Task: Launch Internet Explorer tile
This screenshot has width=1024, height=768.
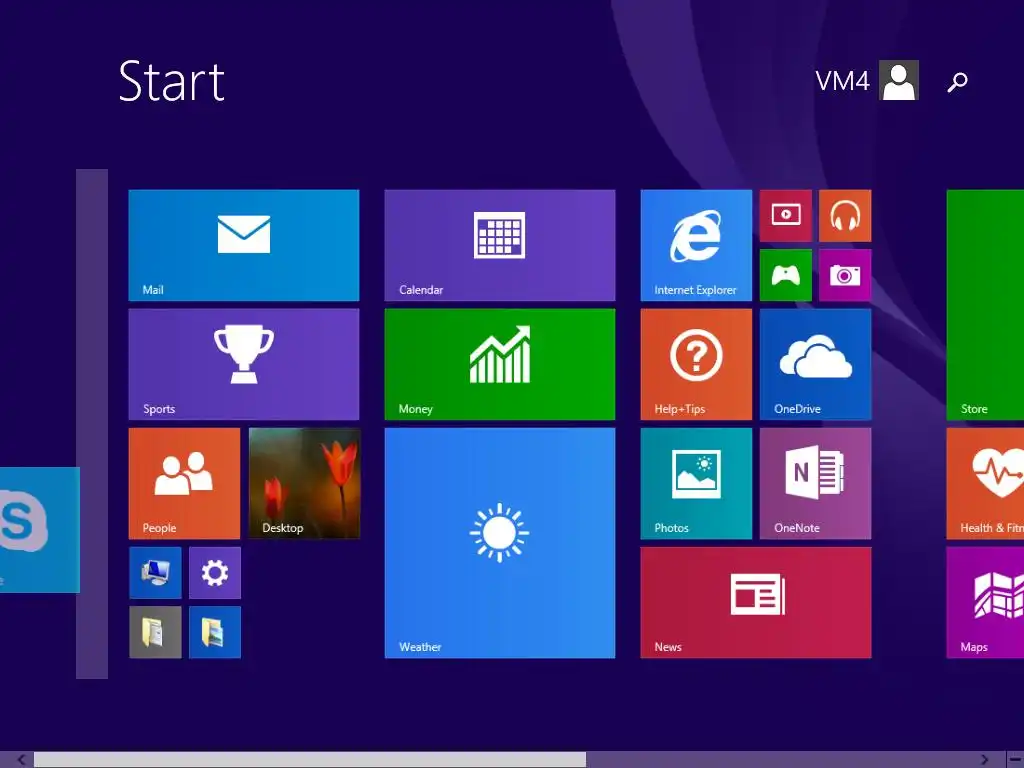Action: click(696, 246)
